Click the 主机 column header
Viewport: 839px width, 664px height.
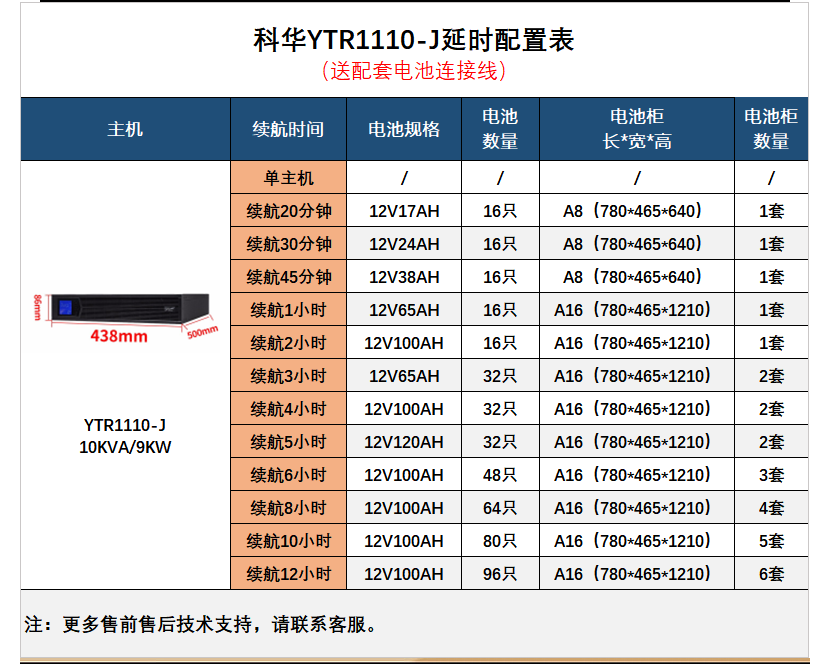pyautogui.click(x=125, y=129)
